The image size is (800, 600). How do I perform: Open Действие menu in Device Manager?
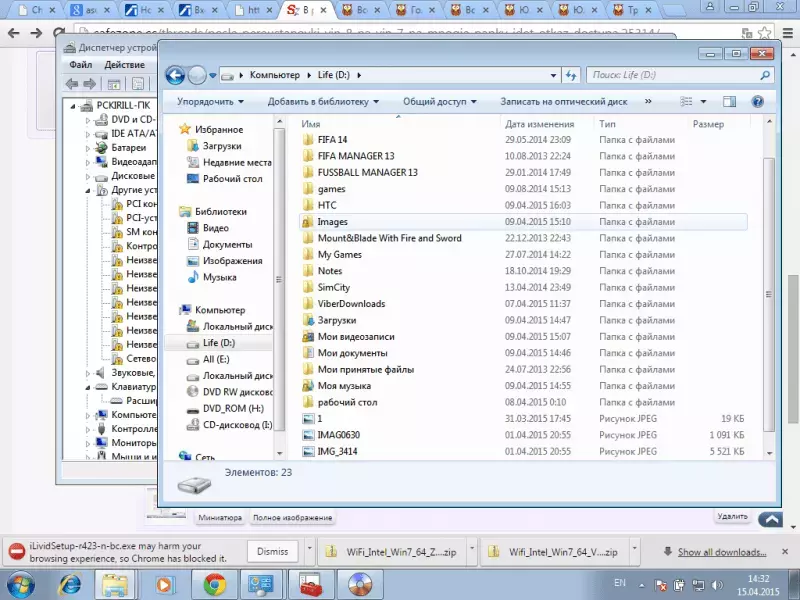(x=124, y=65)
